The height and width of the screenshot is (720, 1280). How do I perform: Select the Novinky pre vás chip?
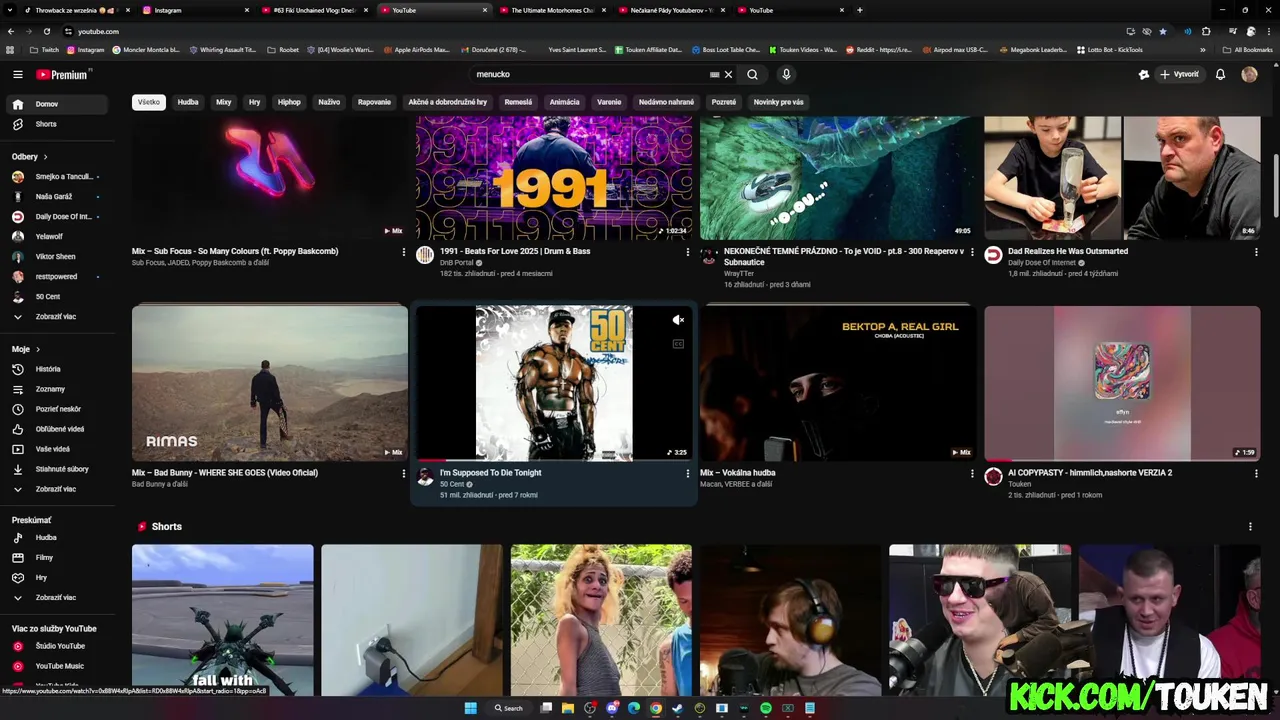tap(778, 102)
